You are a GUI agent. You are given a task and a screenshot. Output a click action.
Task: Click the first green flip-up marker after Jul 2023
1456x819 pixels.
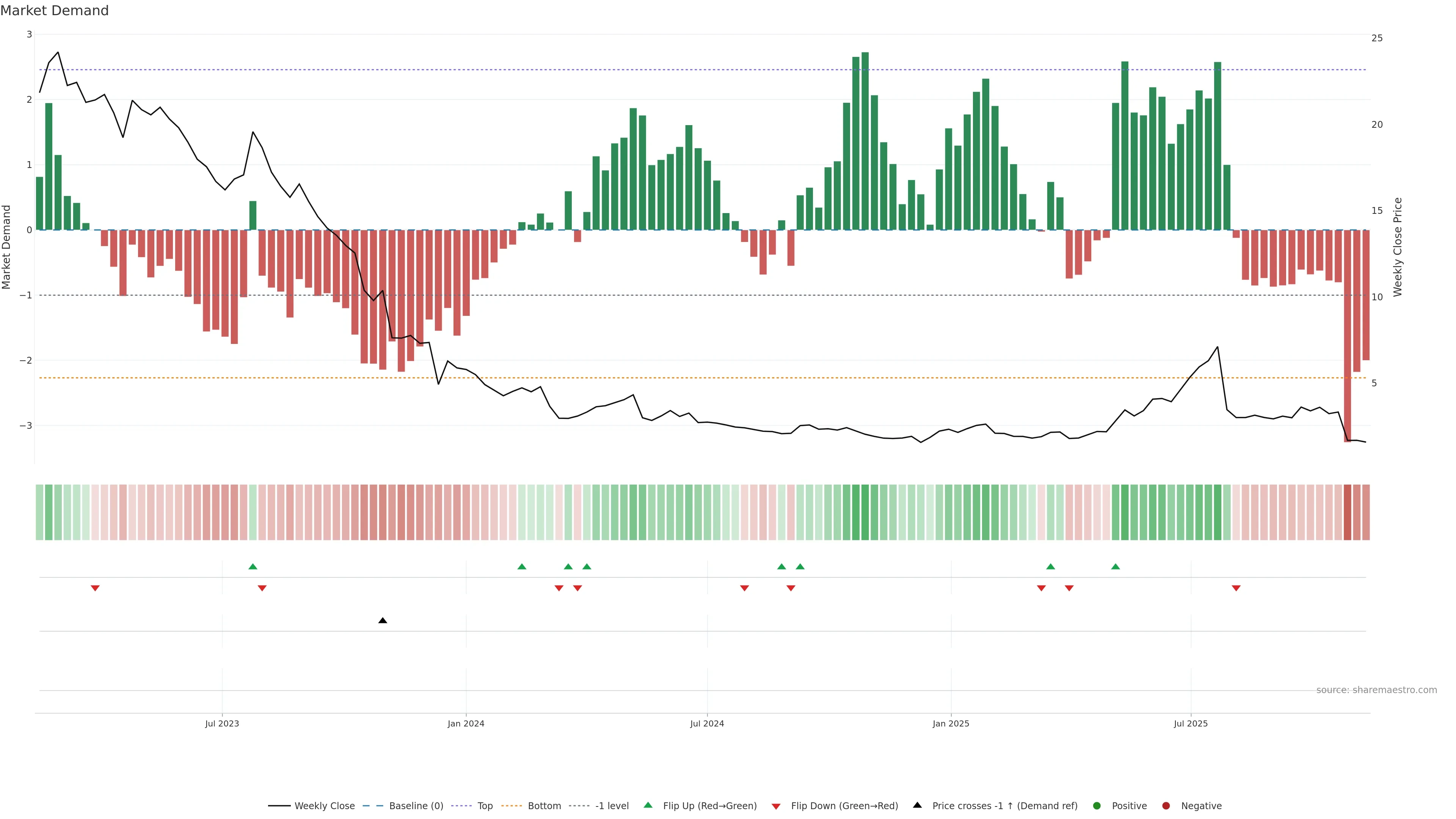[x=253, y=566]
